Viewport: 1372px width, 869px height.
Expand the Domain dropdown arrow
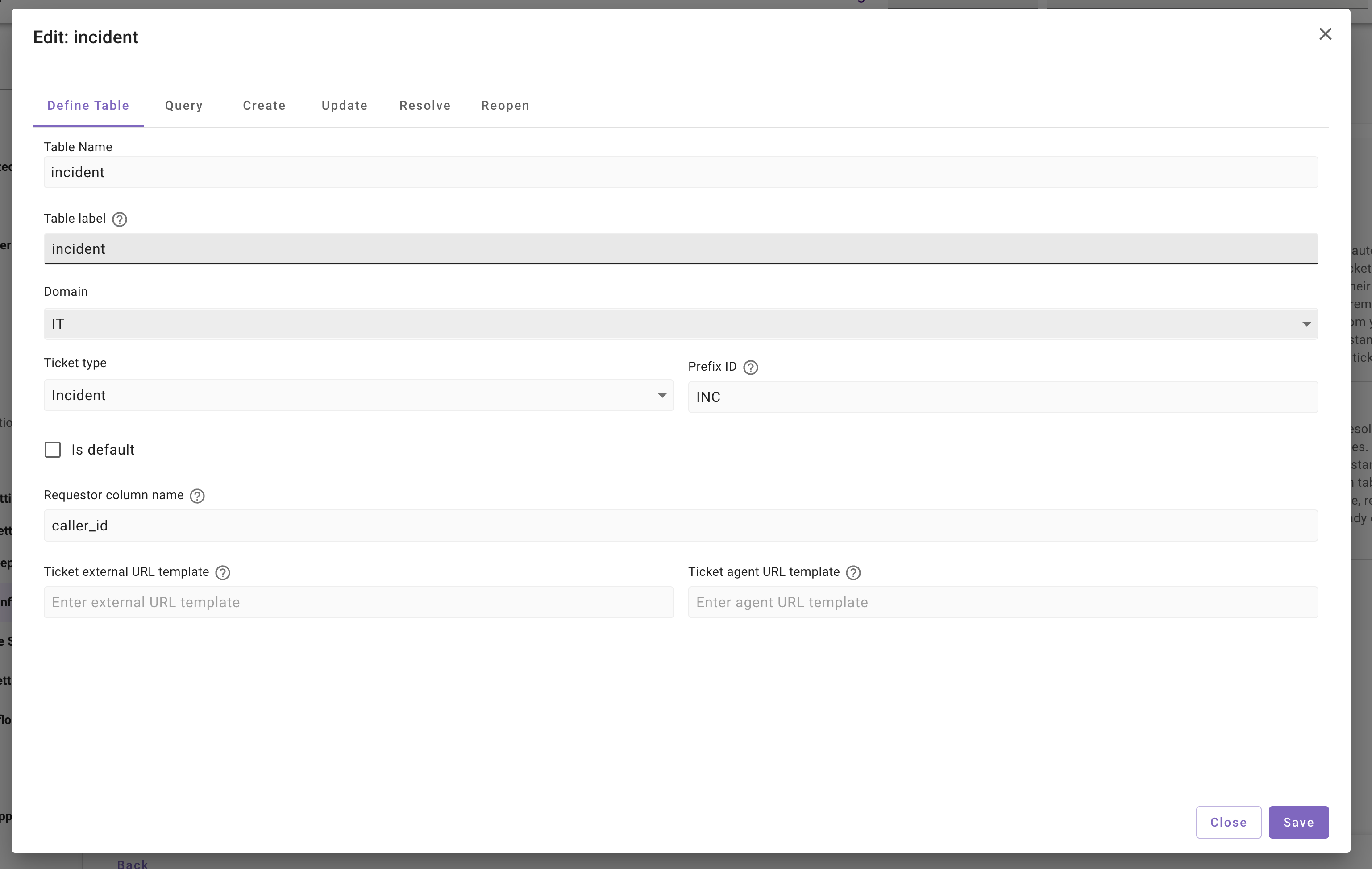click(x=1306, y=324)
